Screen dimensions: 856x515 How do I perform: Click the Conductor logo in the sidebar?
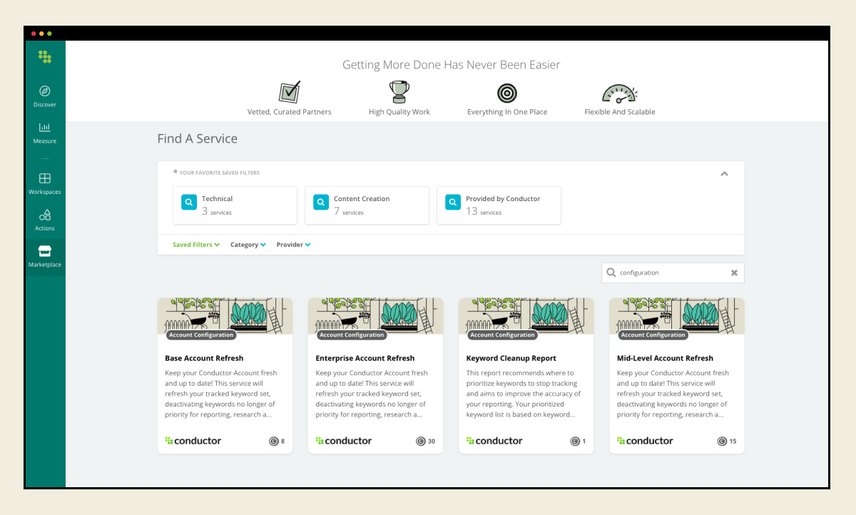click(x=45, y=57)
